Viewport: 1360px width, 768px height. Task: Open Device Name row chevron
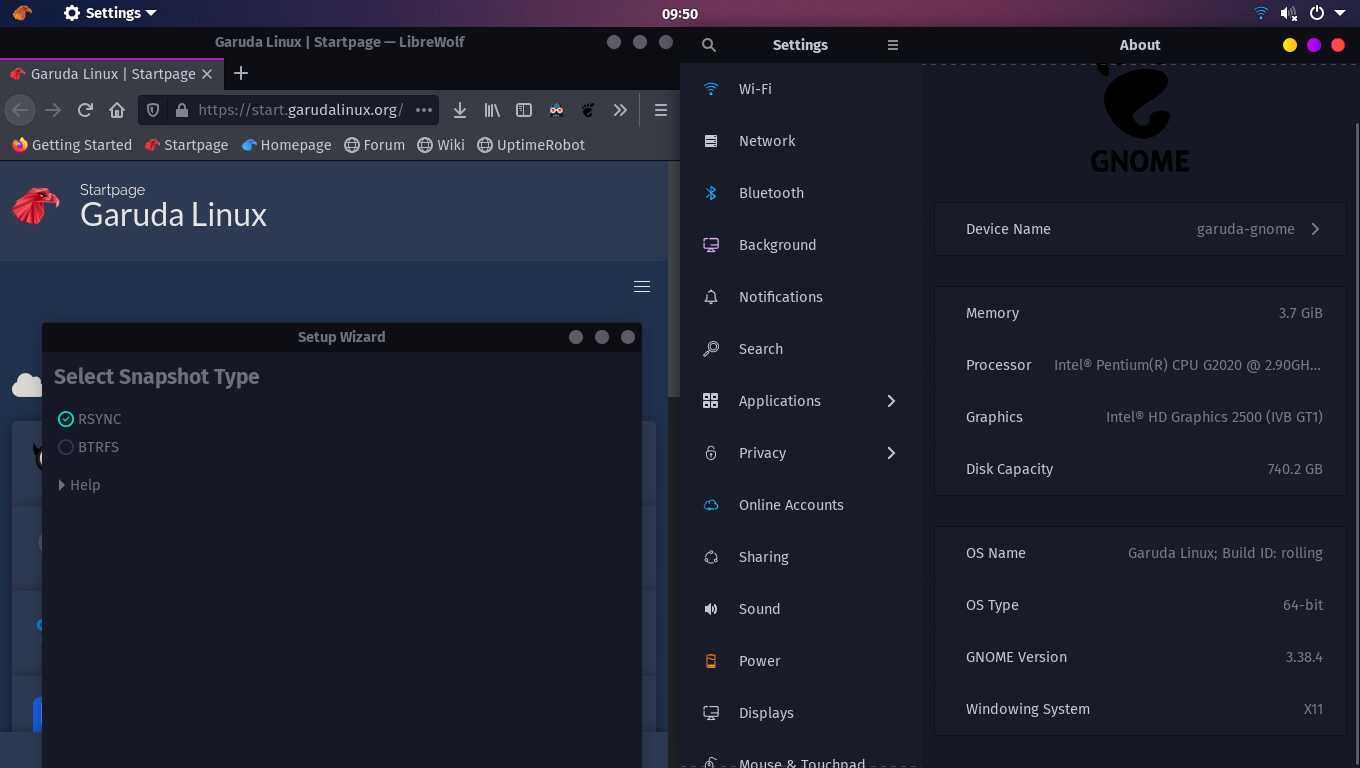[x=1315, y=229]
